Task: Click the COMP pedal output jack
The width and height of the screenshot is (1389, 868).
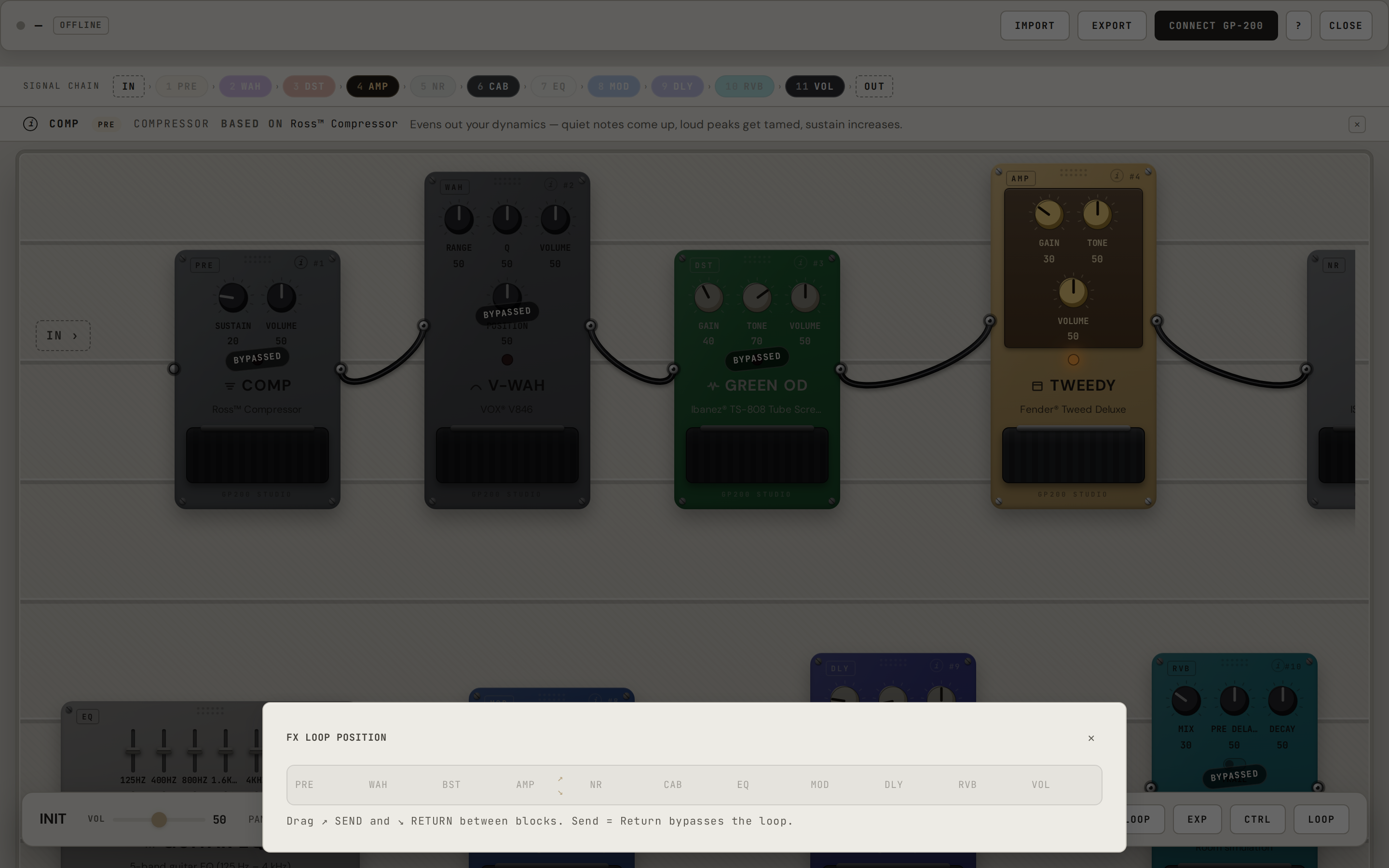Action: click(341, 368)
